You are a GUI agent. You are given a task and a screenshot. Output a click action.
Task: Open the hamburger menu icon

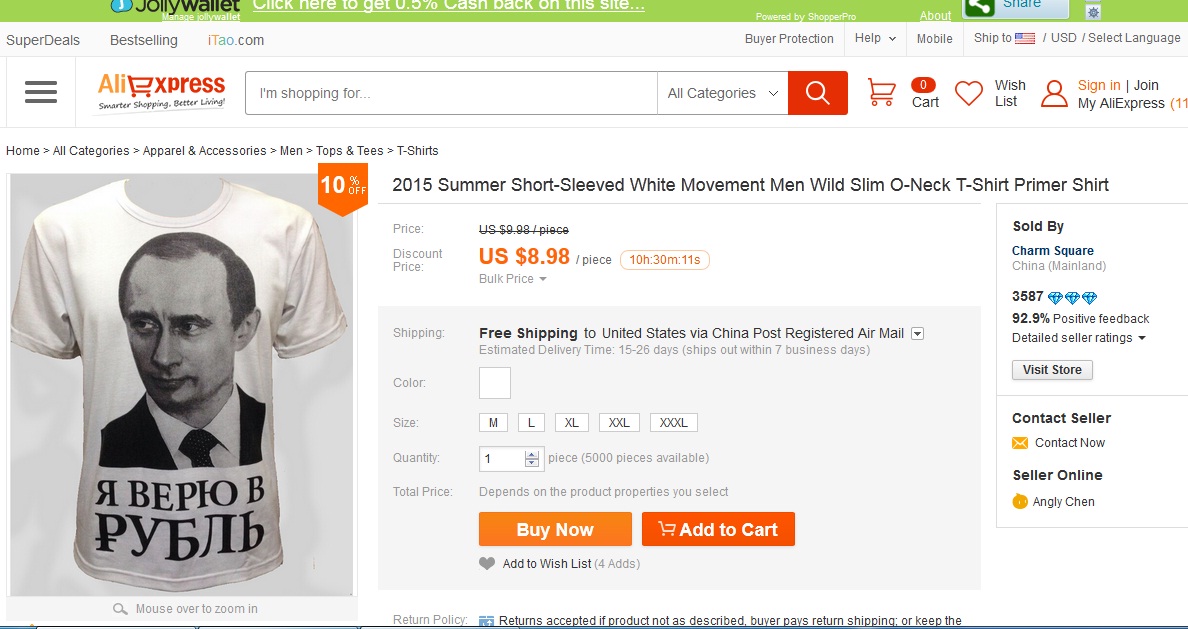tap(41, 93)
